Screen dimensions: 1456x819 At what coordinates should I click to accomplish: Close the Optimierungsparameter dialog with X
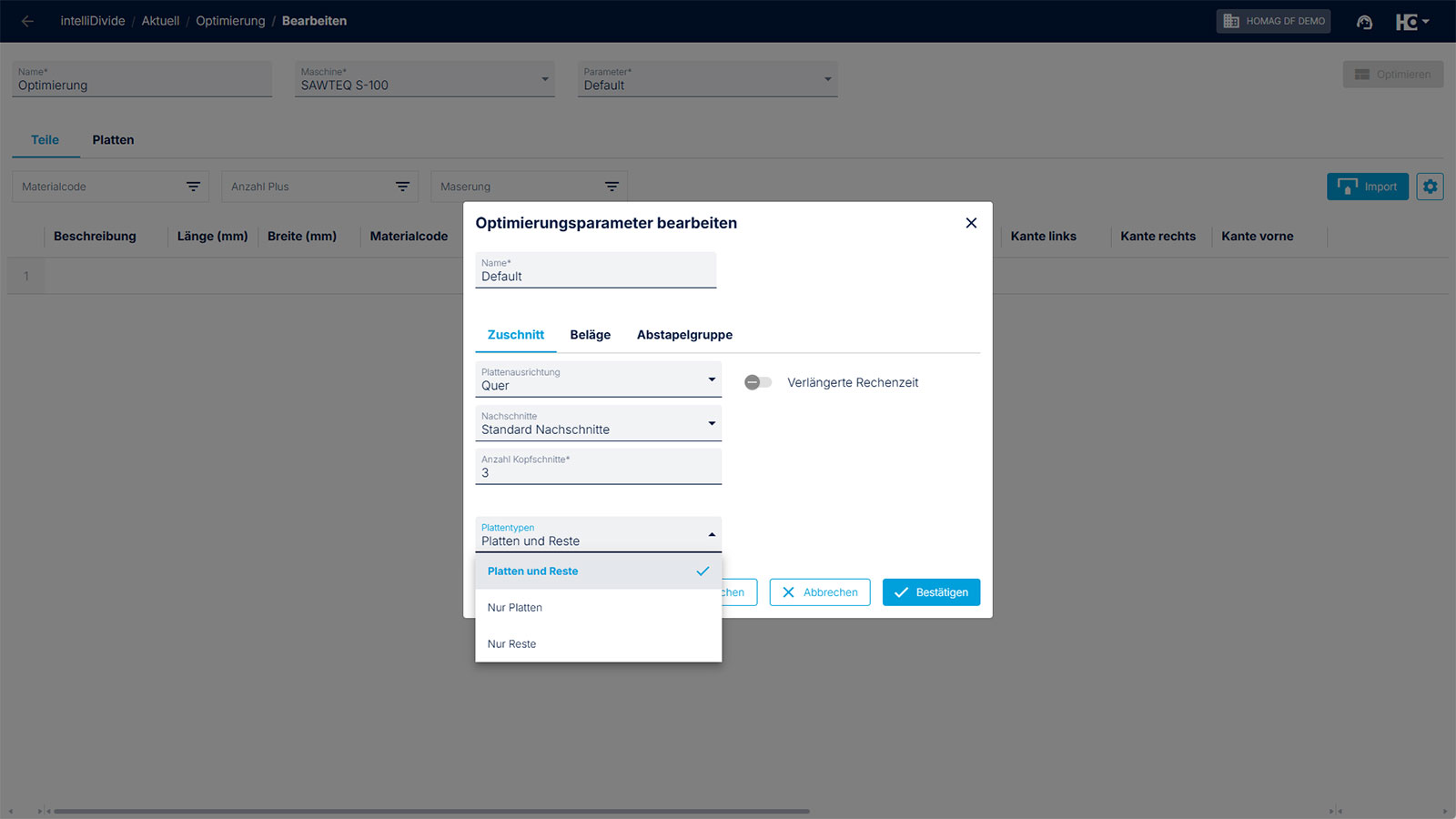971,223
